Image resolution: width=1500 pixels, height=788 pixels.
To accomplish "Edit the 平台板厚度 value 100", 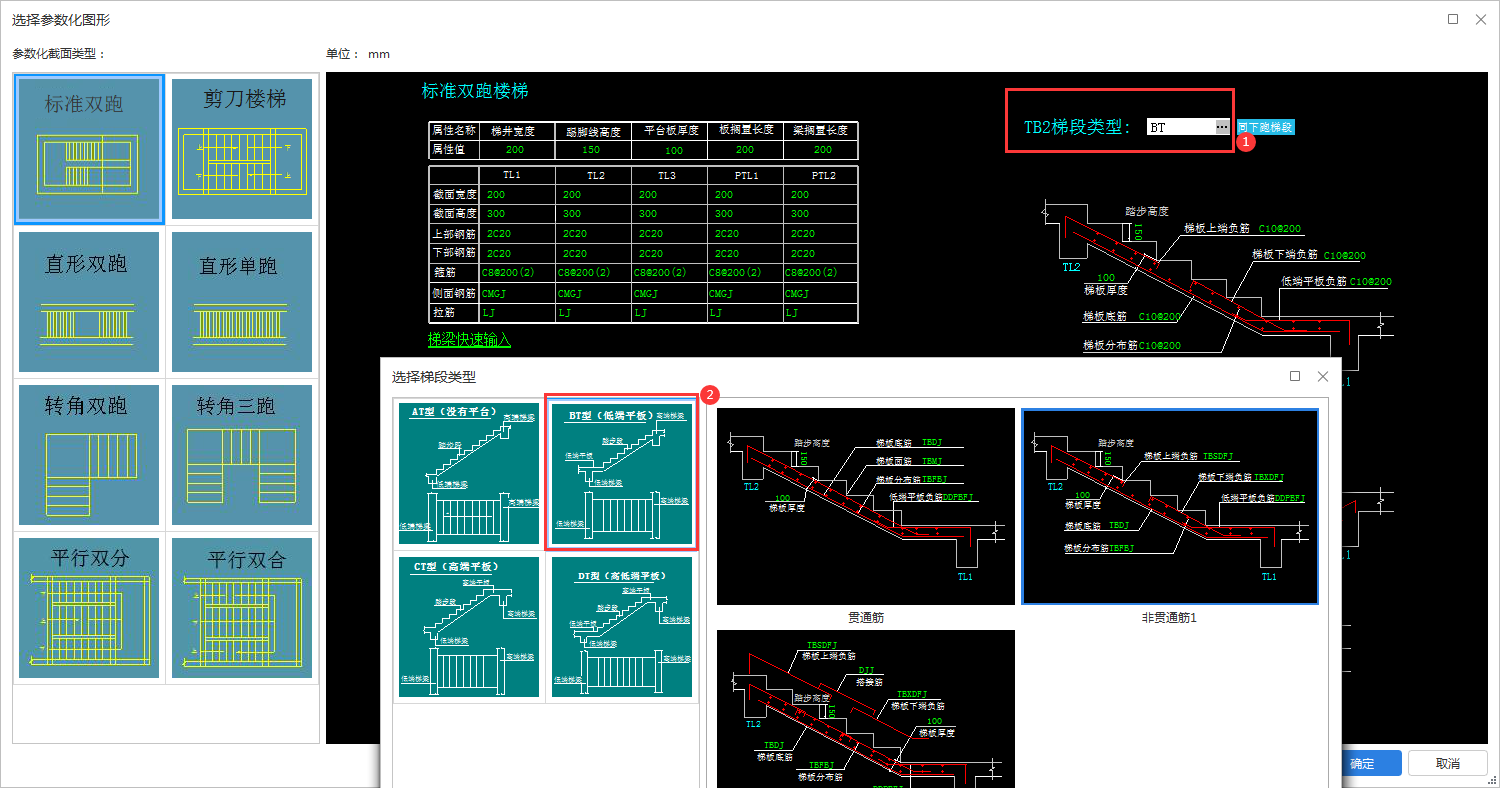I will 673,150.
